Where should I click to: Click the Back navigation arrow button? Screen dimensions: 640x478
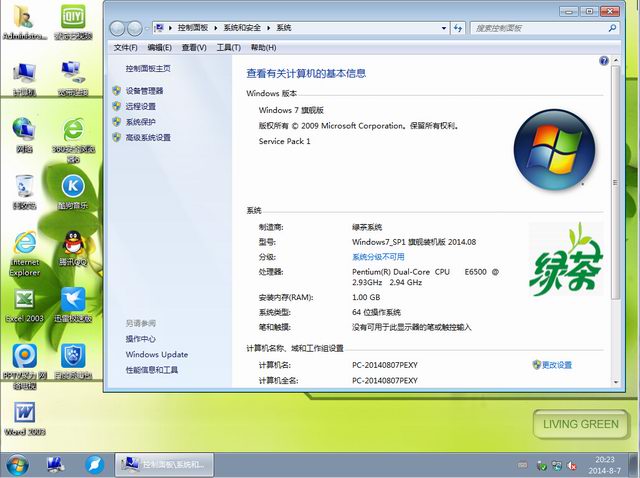point(117,28)
